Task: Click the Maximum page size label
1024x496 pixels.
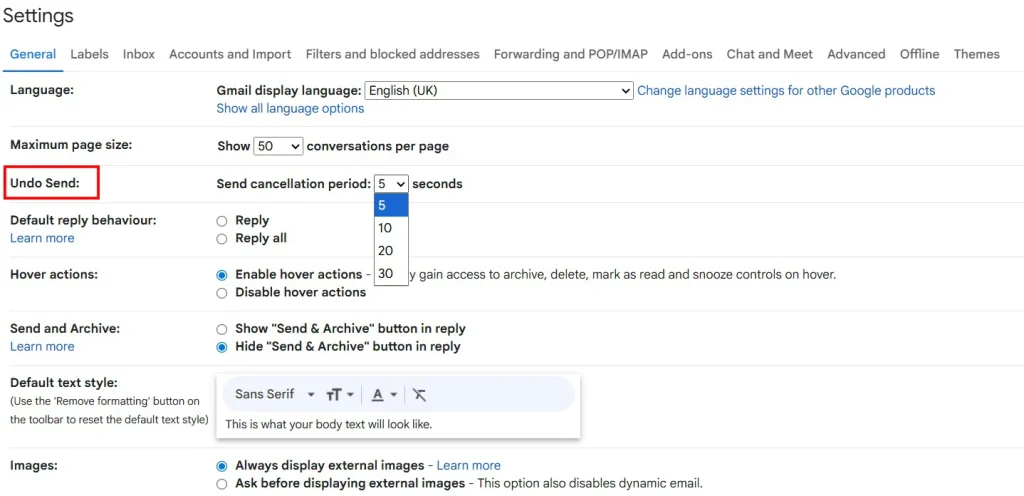Action: coord(71,144)
